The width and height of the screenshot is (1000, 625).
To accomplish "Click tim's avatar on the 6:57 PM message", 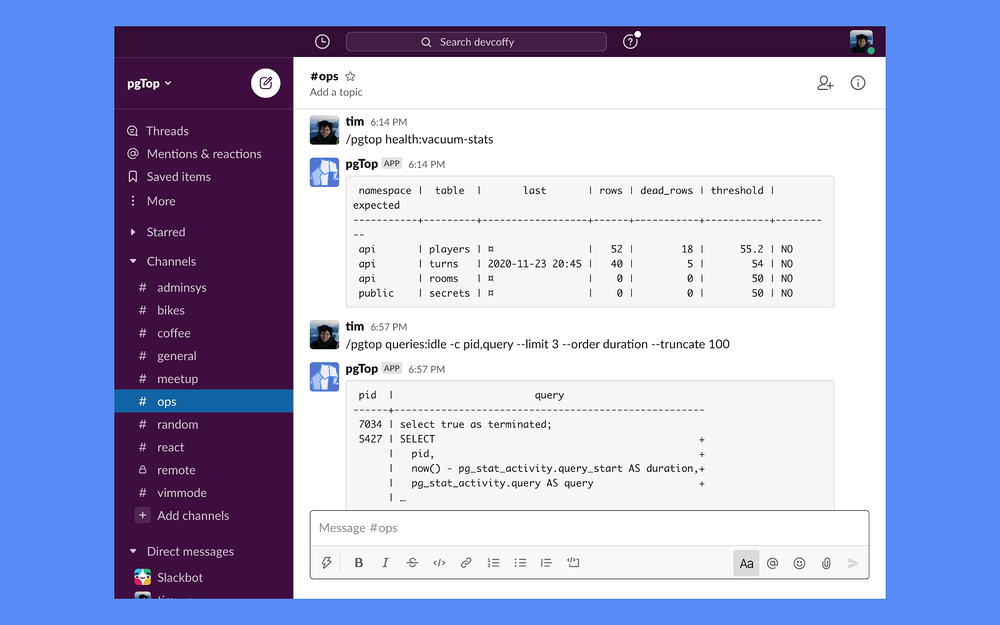I will 324,335.
